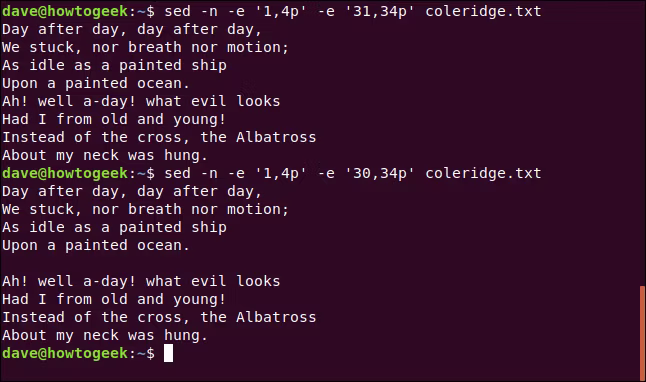This screenshot has width=646, height=382.
Task: Click the first sed command with '31,34p'
Action: (x=353, y=12)
